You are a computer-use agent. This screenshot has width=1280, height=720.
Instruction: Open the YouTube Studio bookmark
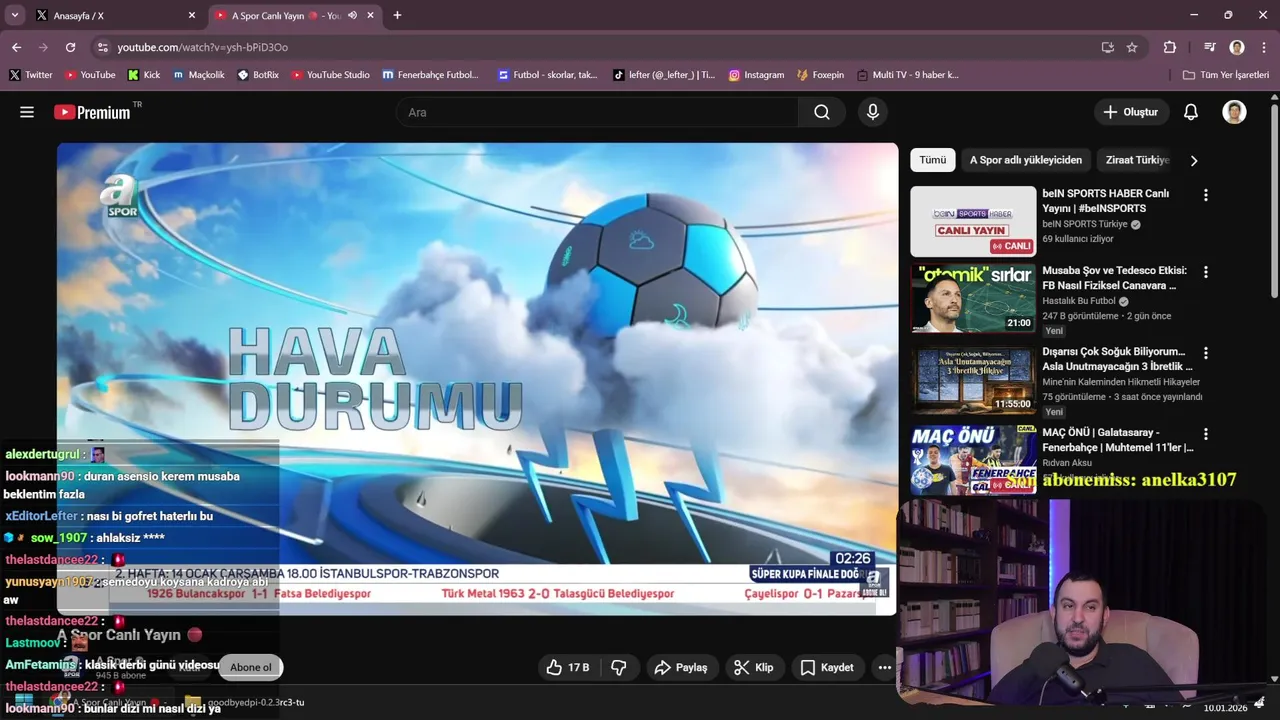tap(330, 75)
